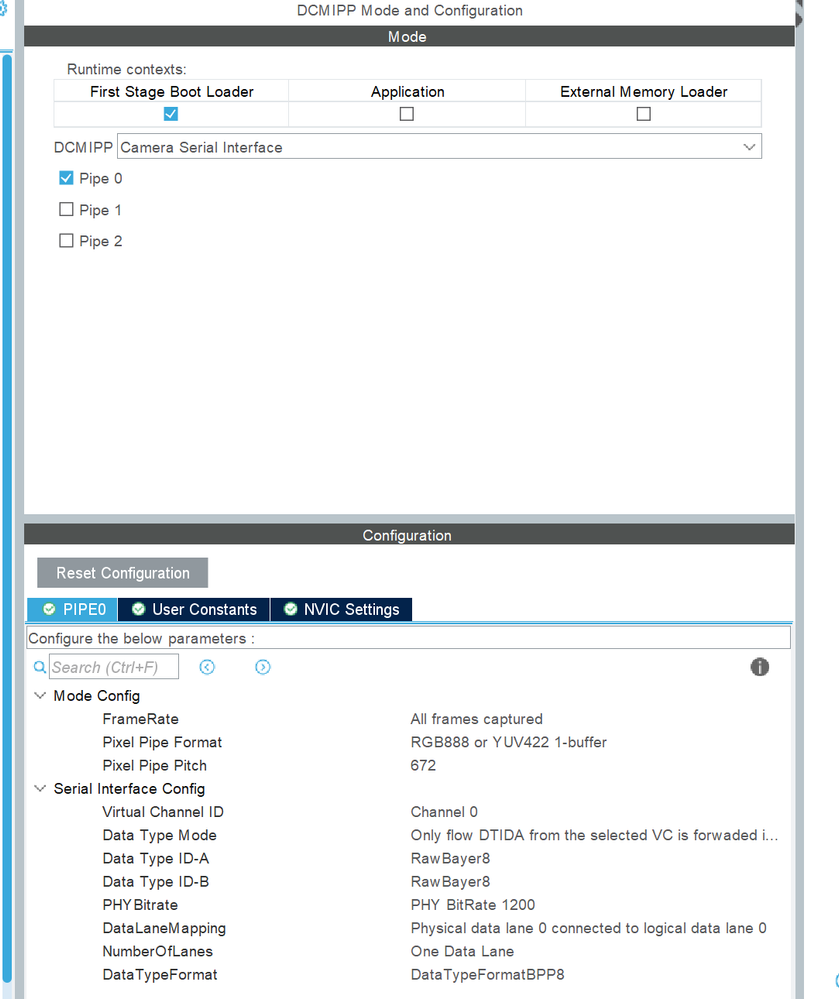This screenshot has height=999, width=839.
Task: Focus the Search (Ctrl+F) field
Action: pyautogui.click(x=114, y=667)
